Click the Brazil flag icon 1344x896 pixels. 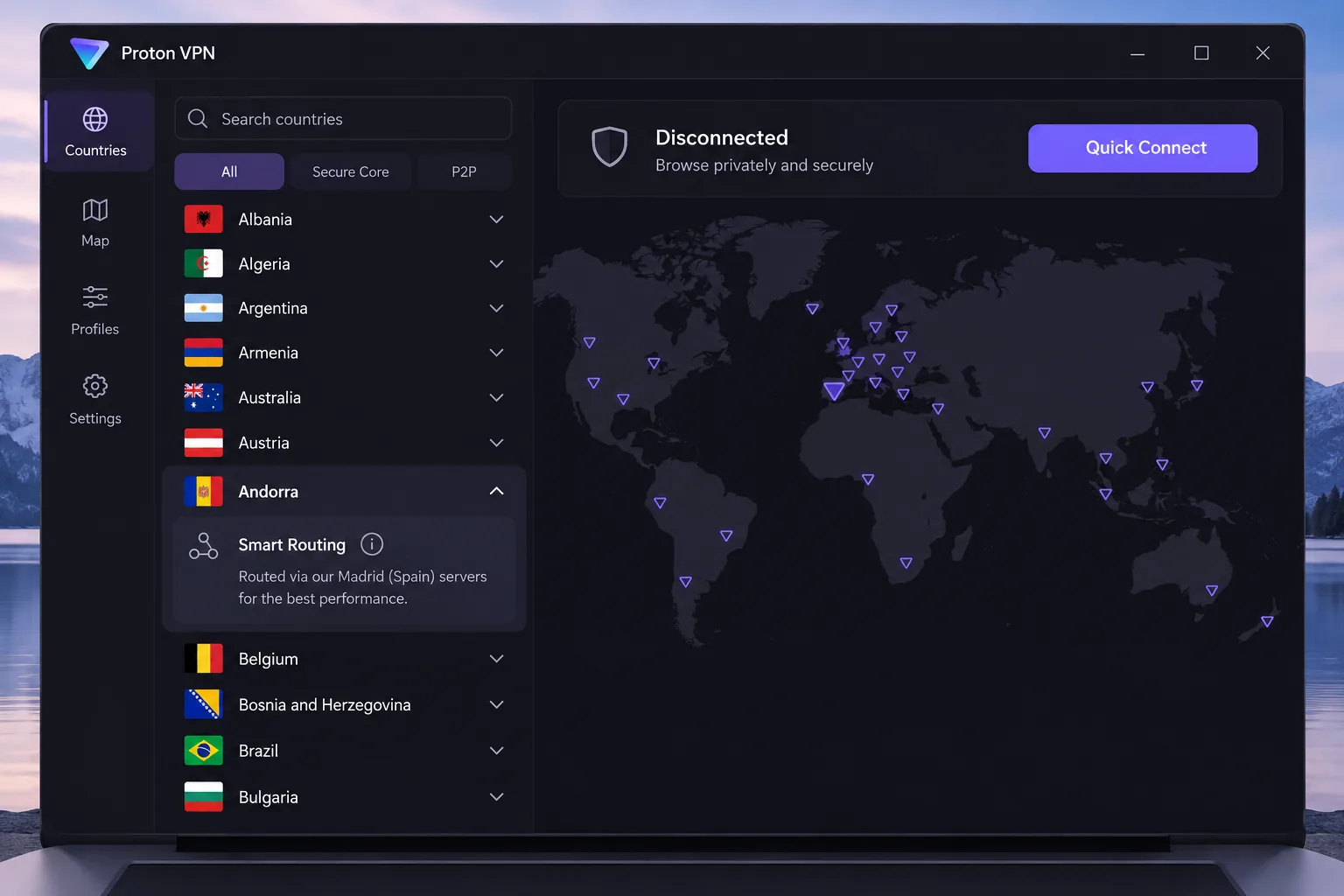pos(203,751)
